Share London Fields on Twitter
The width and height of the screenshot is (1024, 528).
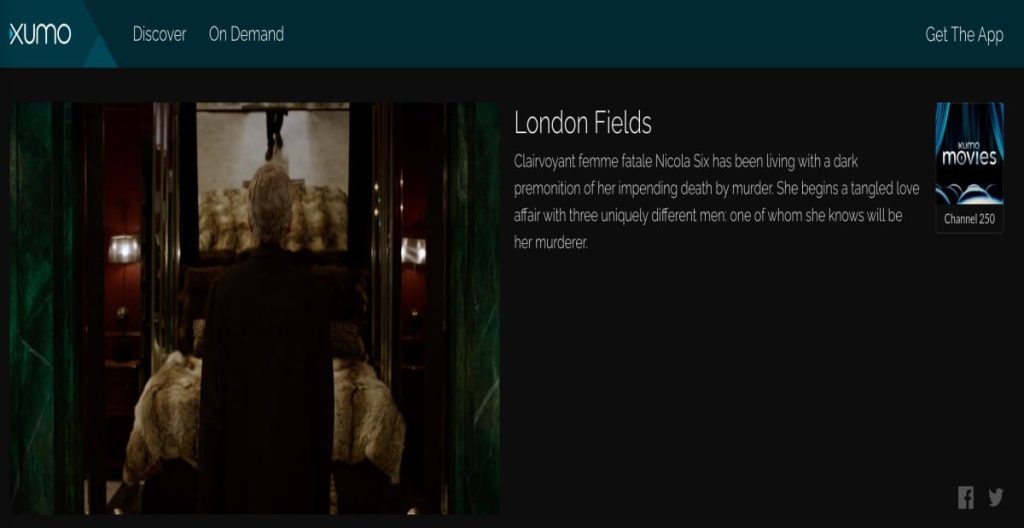click(995, 498)
